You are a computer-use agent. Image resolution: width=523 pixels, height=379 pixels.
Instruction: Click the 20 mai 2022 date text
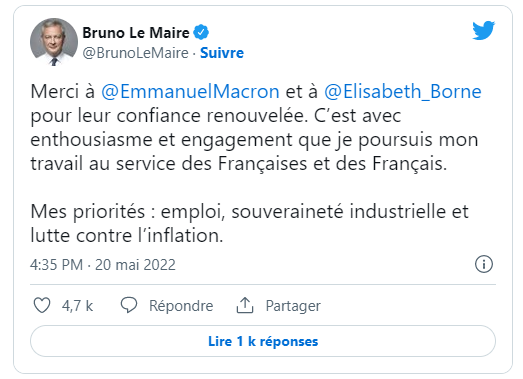[135, 265]
